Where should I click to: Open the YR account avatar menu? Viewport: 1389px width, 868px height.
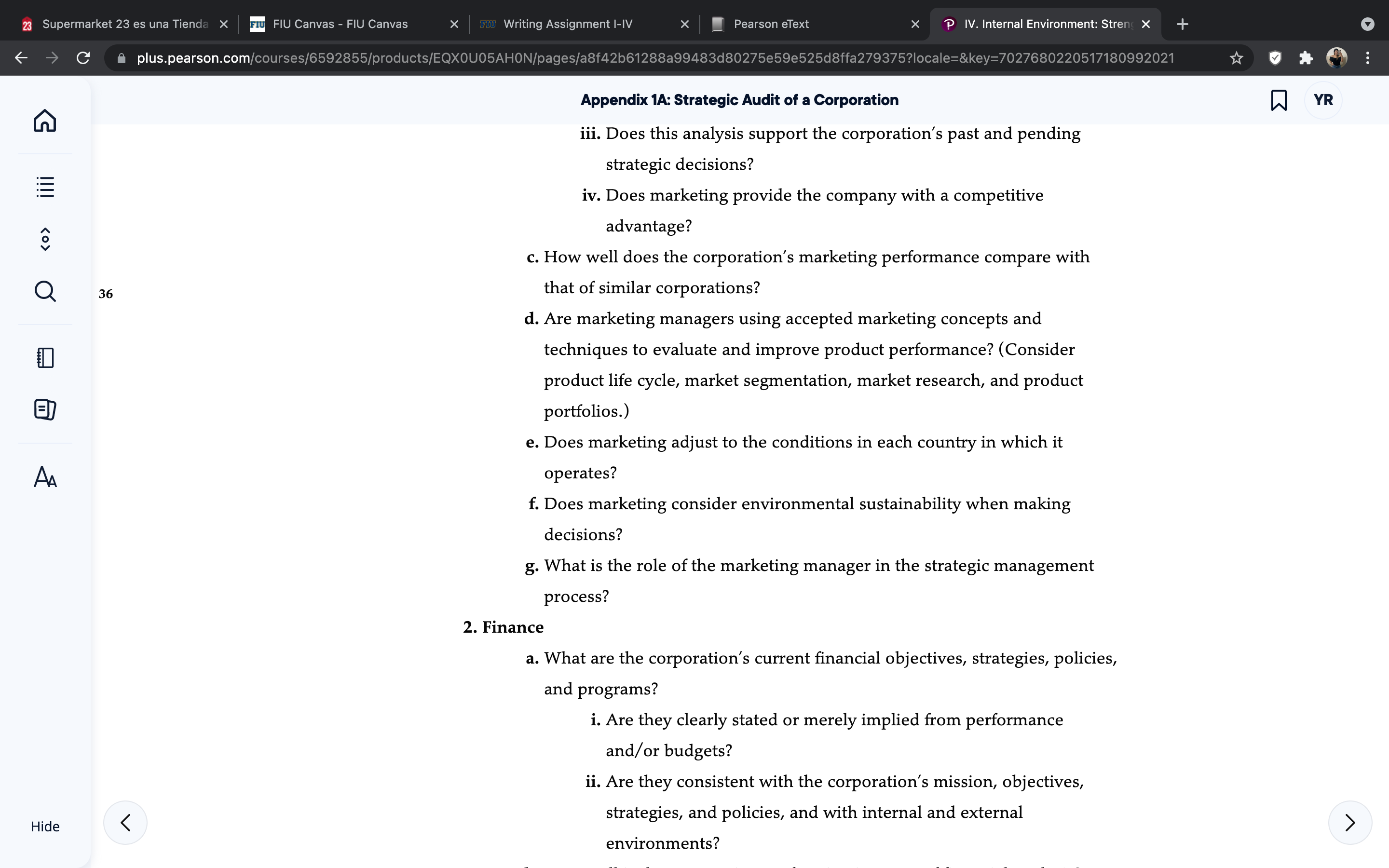tap(1323, 100)
